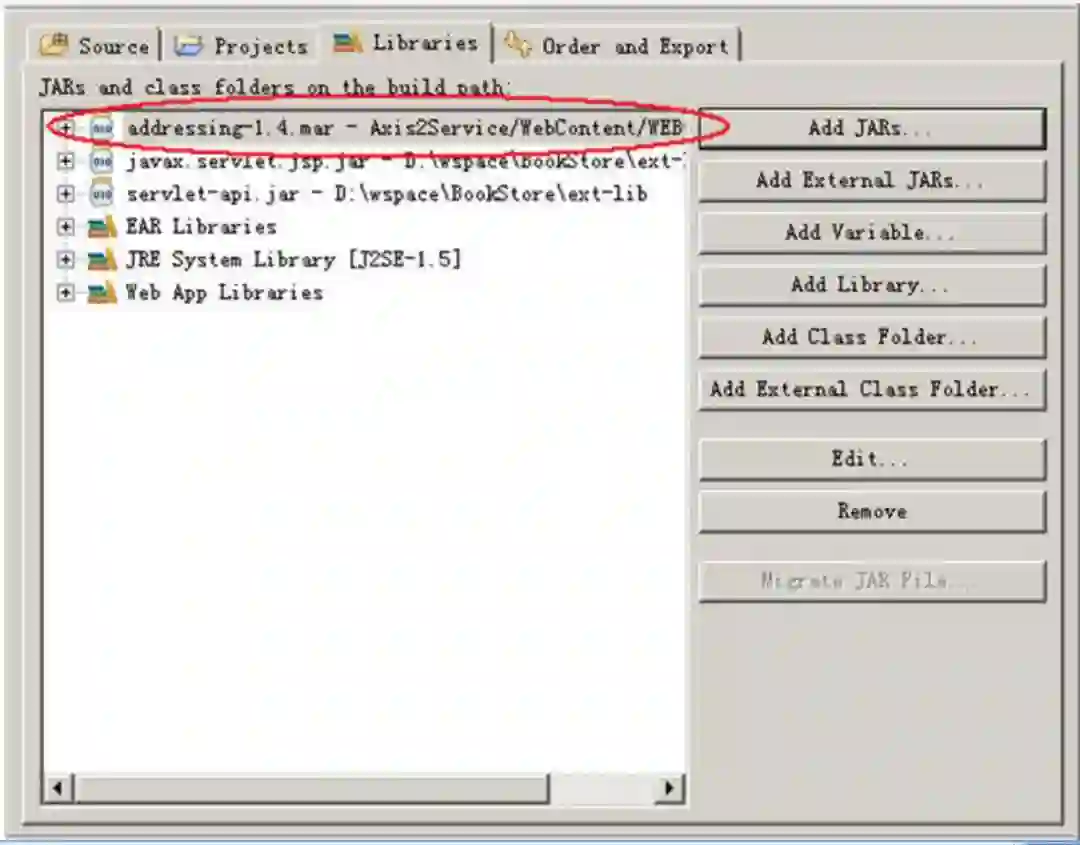
Task: Click the Edit... button
Action: 872,459
